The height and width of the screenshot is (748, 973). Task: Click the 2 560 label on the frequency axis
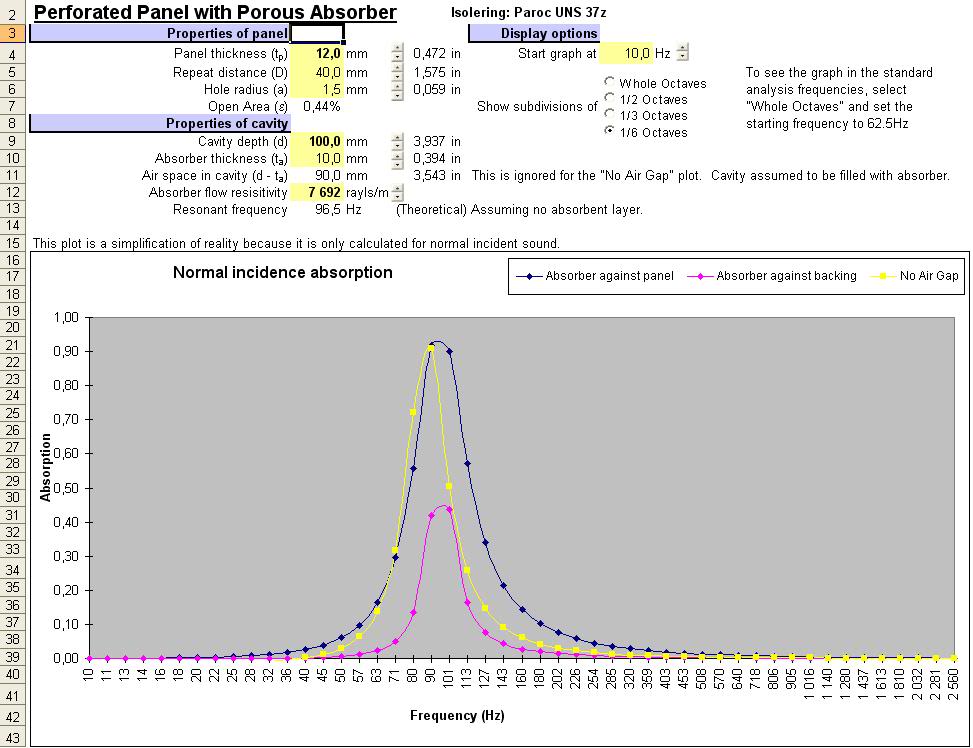coord(954,684)
